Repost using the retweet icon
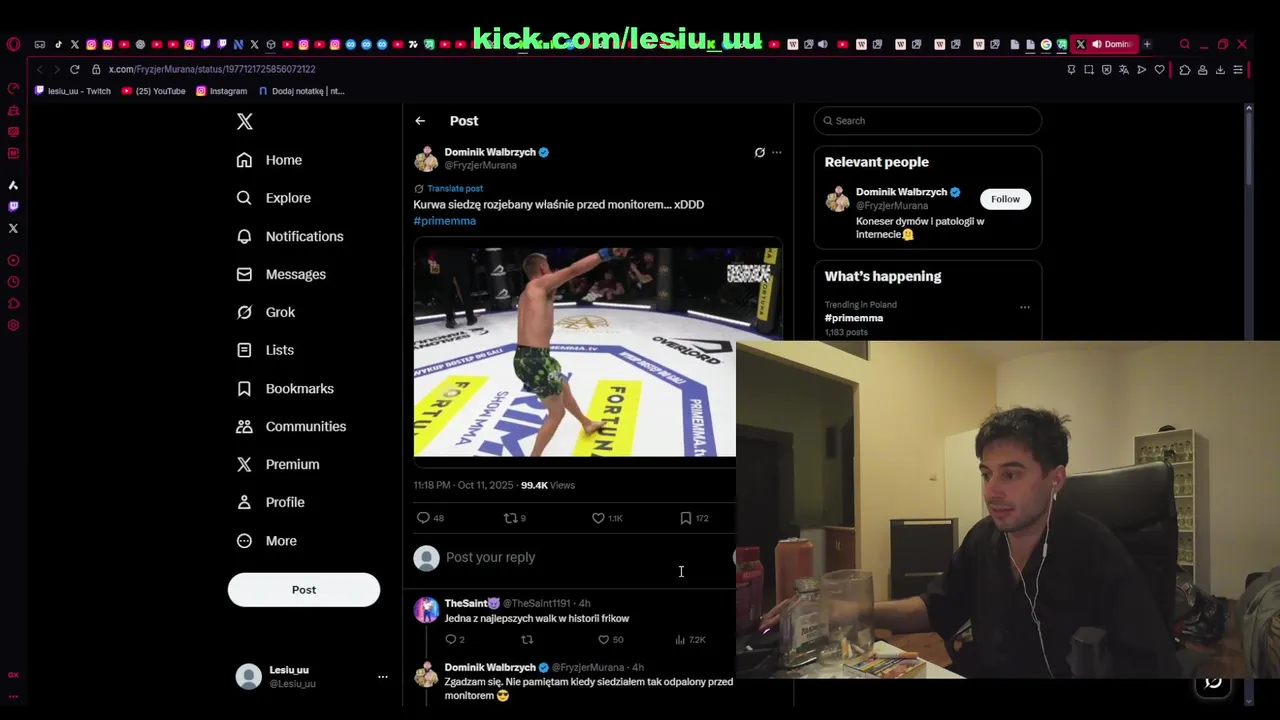1280x720 pixels. (510, 518)
